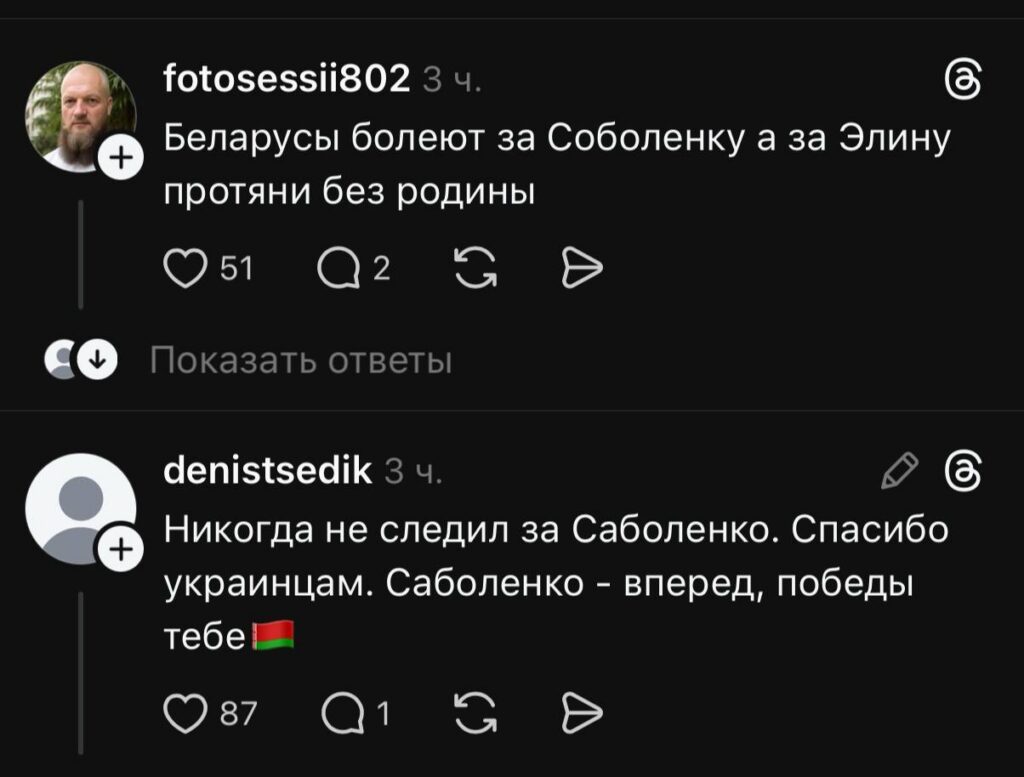Share the denistsedik post via send icon
Screen dimensions: 1024x777
tap(582, 714)
